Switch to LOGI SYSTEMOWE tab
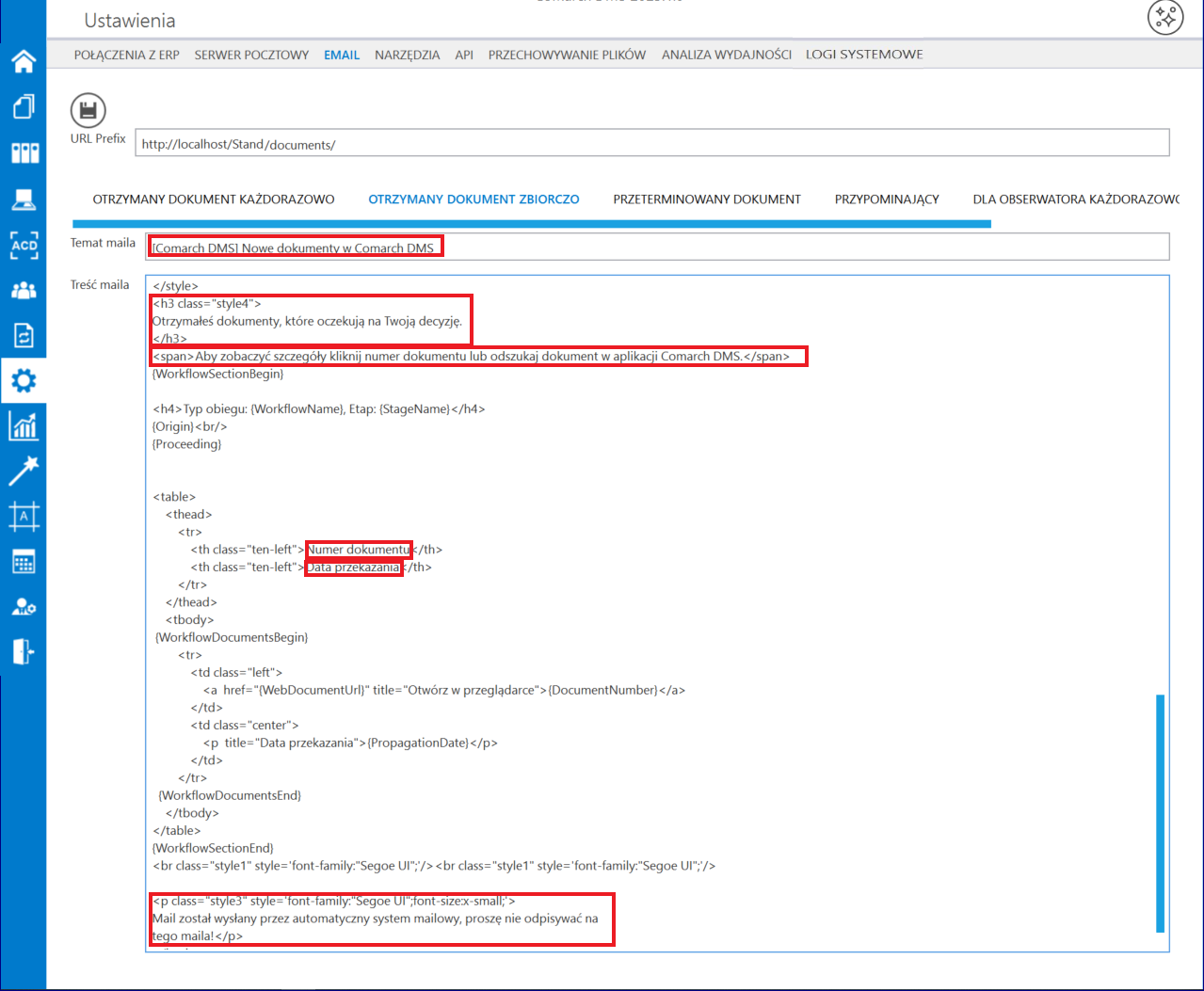This screenshot has height=991, width=1204. click(x=864, y=55)
